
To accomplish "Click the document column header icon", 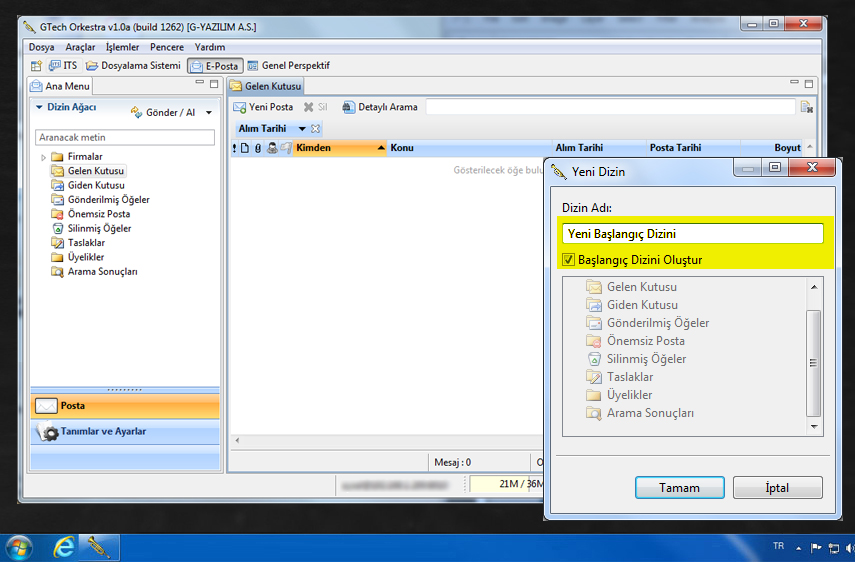I will pyautogui.click(x=245, y=148).
